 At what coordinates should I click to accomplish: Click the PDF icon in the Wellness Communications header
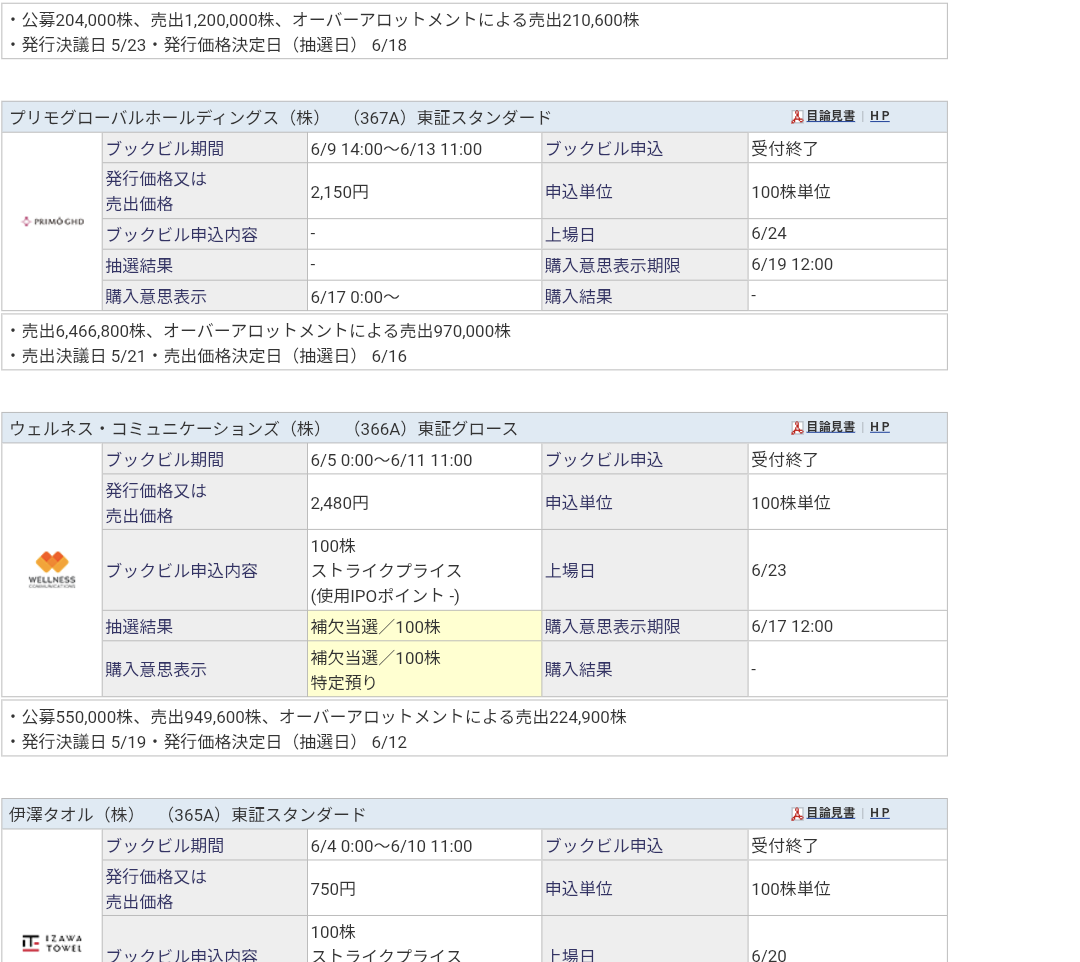coord(797,428)
